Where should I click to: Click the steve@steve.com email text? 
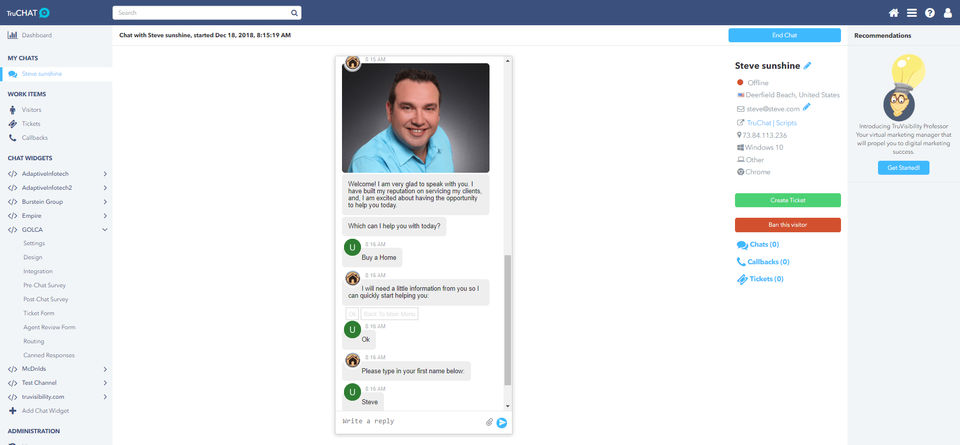tap(773, 109)
